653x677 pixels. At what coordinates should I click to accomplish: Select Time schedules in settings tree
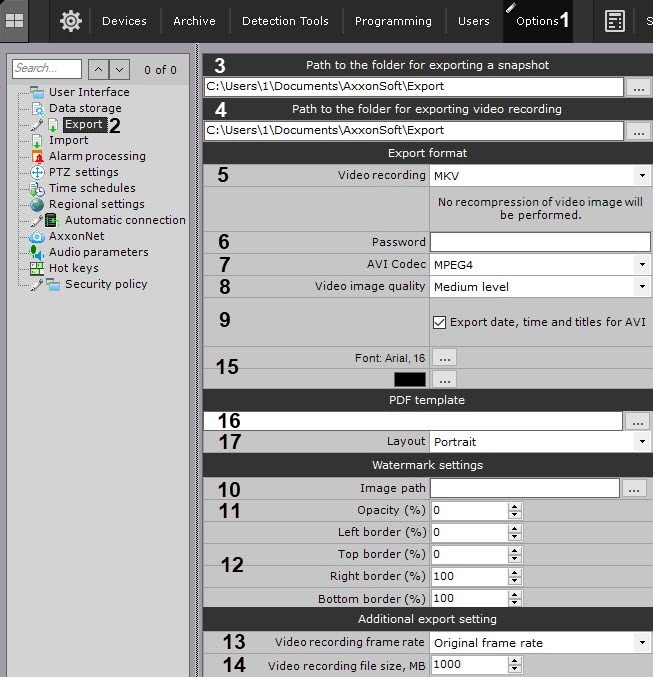[x=92, y=188]
